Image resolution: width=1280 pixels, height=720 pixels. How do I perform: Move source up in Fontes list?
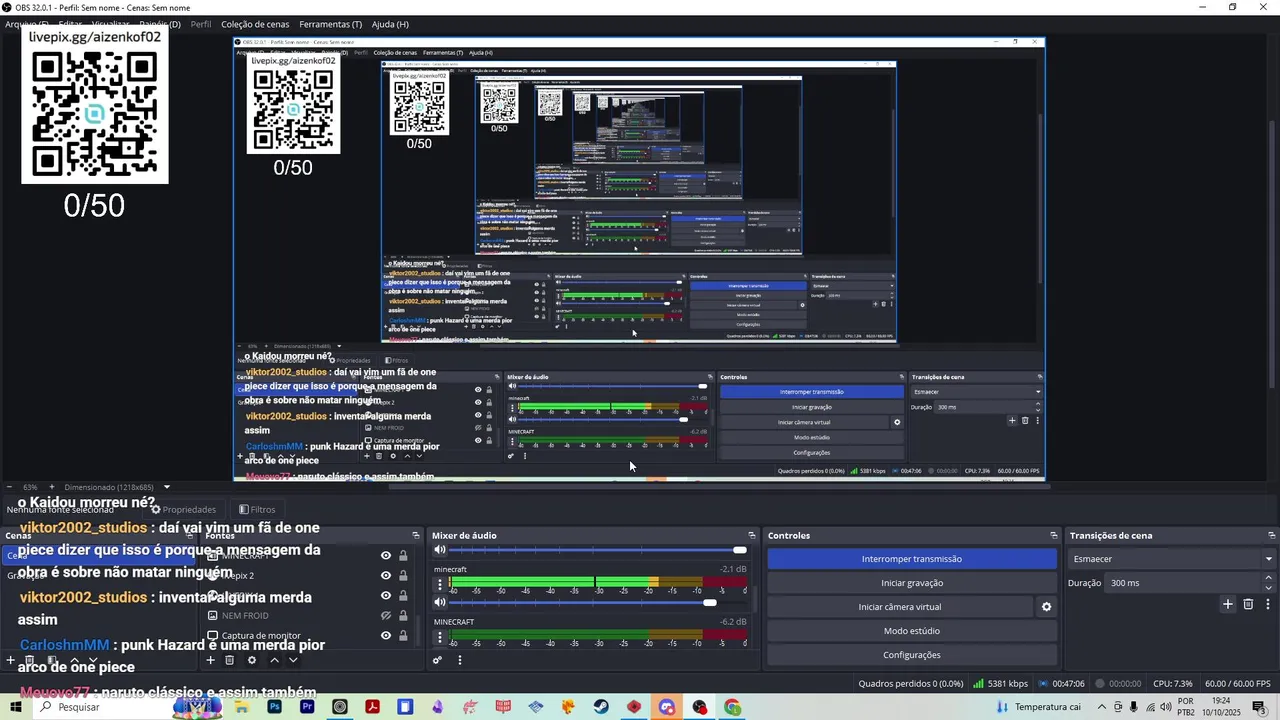[274, 660]
